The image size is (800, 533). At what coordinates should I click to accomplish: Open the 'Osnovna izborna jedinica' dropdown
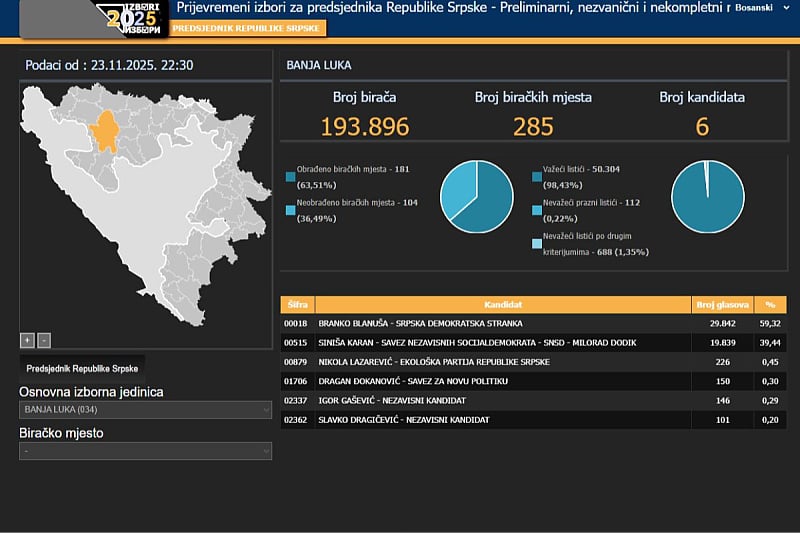click(x=146, y=410)
